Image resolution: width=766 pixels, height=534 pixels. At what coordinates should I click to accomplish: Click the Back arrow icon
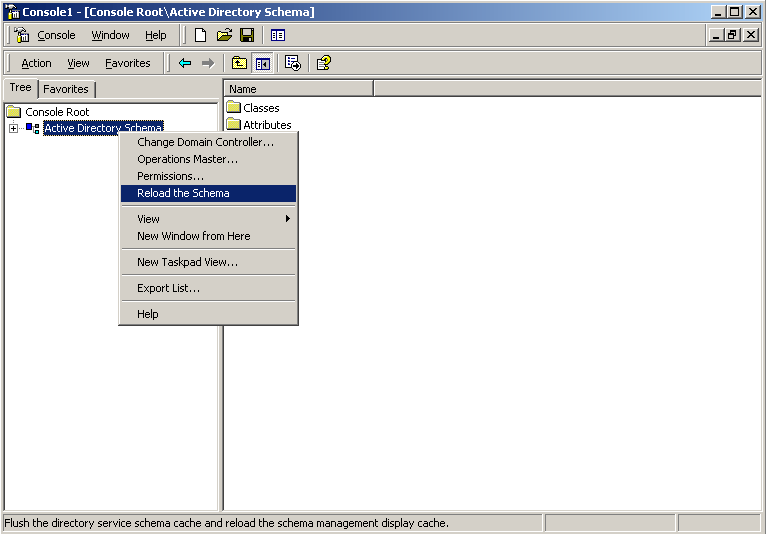(185, 63)
